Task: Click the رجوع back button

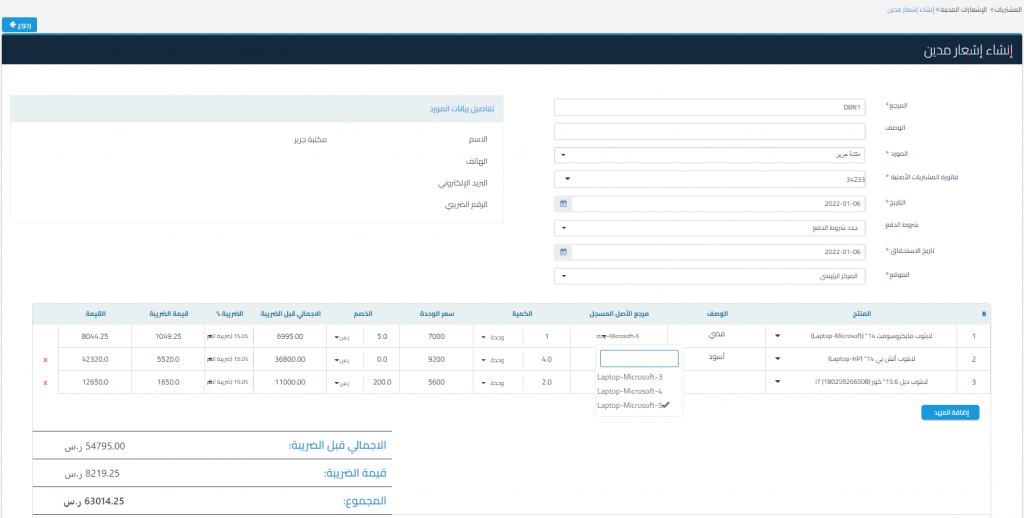Action: point(19,24)
